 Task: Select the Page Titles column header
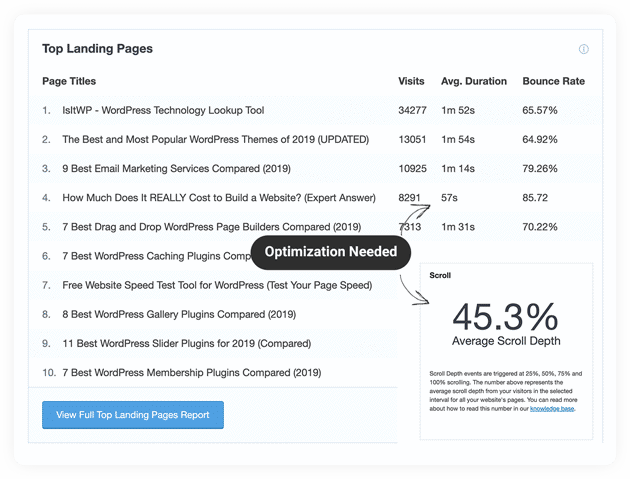[x=69, y=81]
